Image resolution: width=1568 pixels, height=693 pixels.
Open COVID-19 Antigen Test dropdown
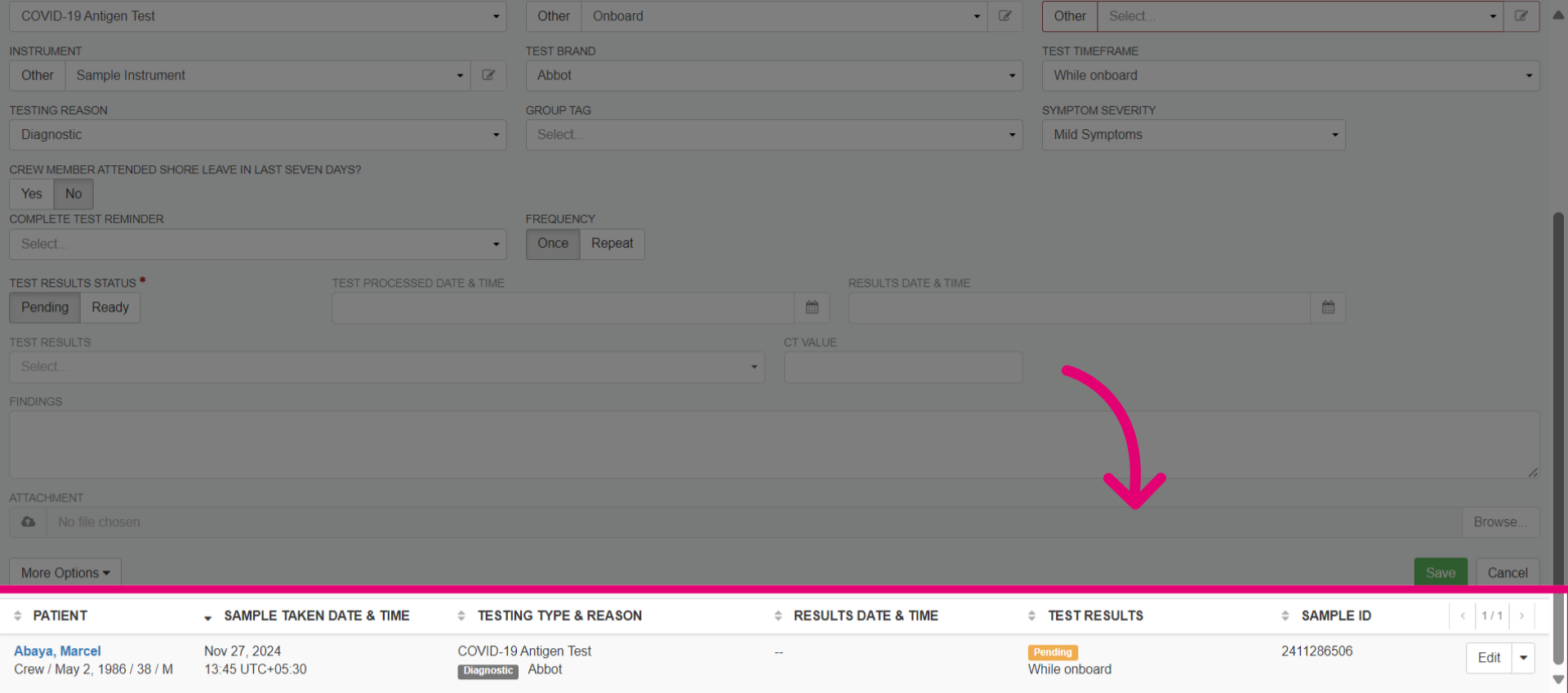coord(258,16)
